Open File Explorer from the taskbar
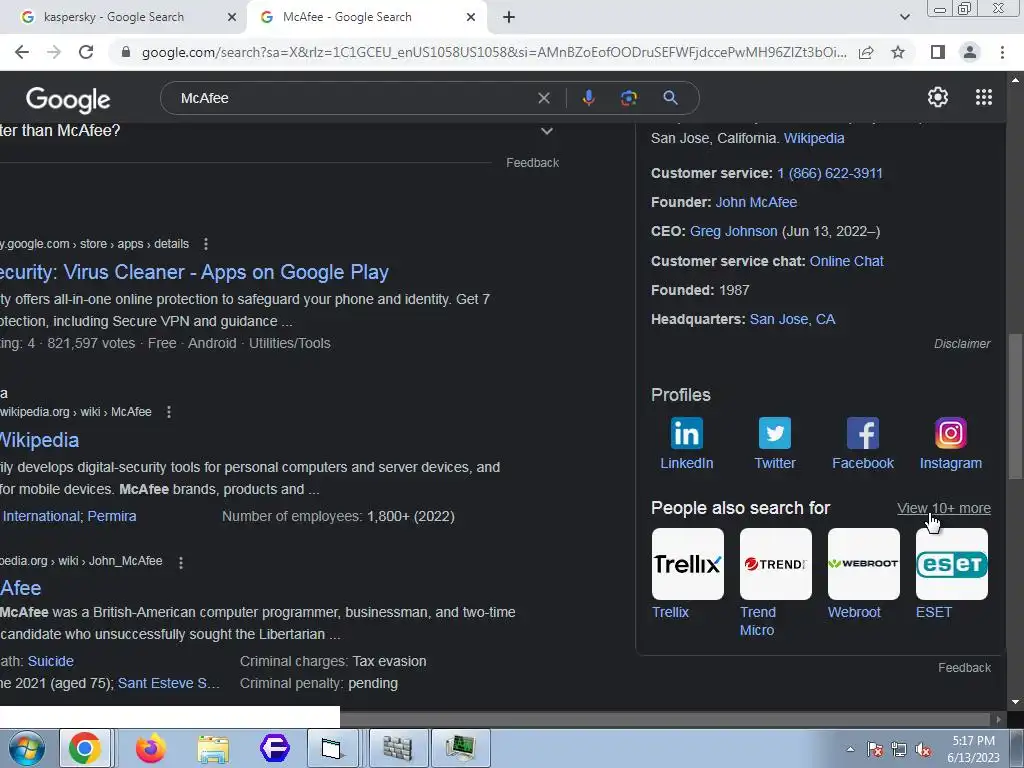 click(x=213, y=748)
